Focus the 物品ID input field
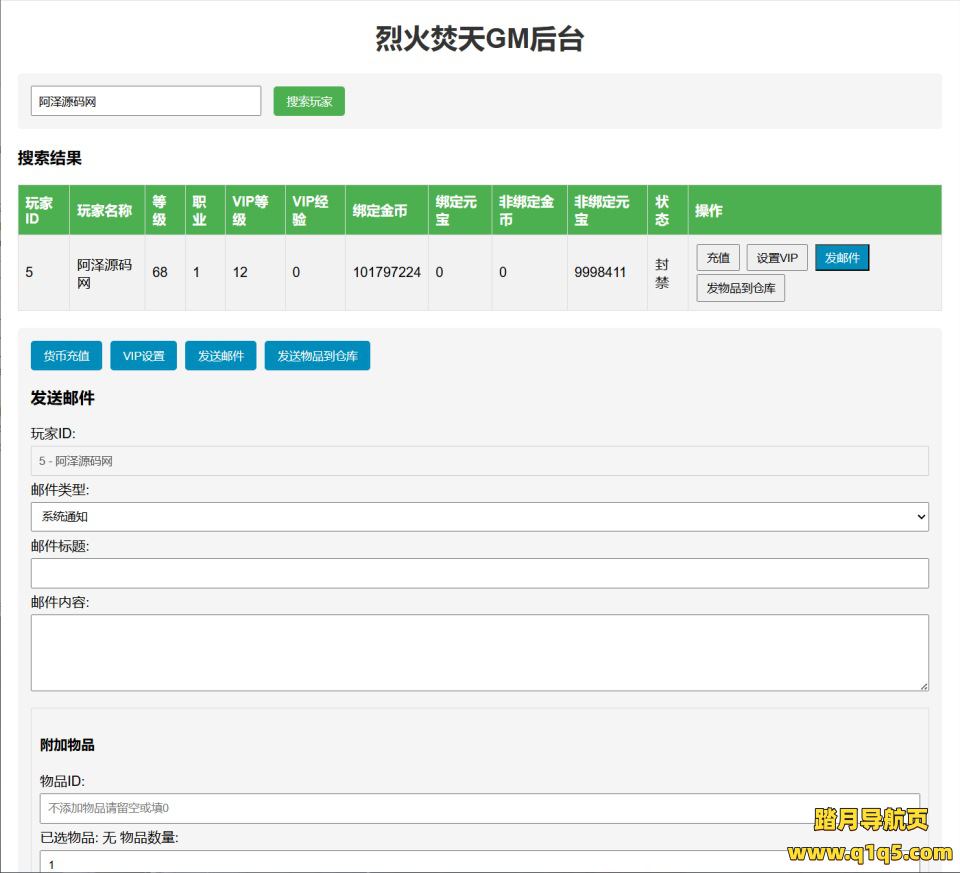Image resolution: width=960 pixels, height=873 pixels. [480, 808]
